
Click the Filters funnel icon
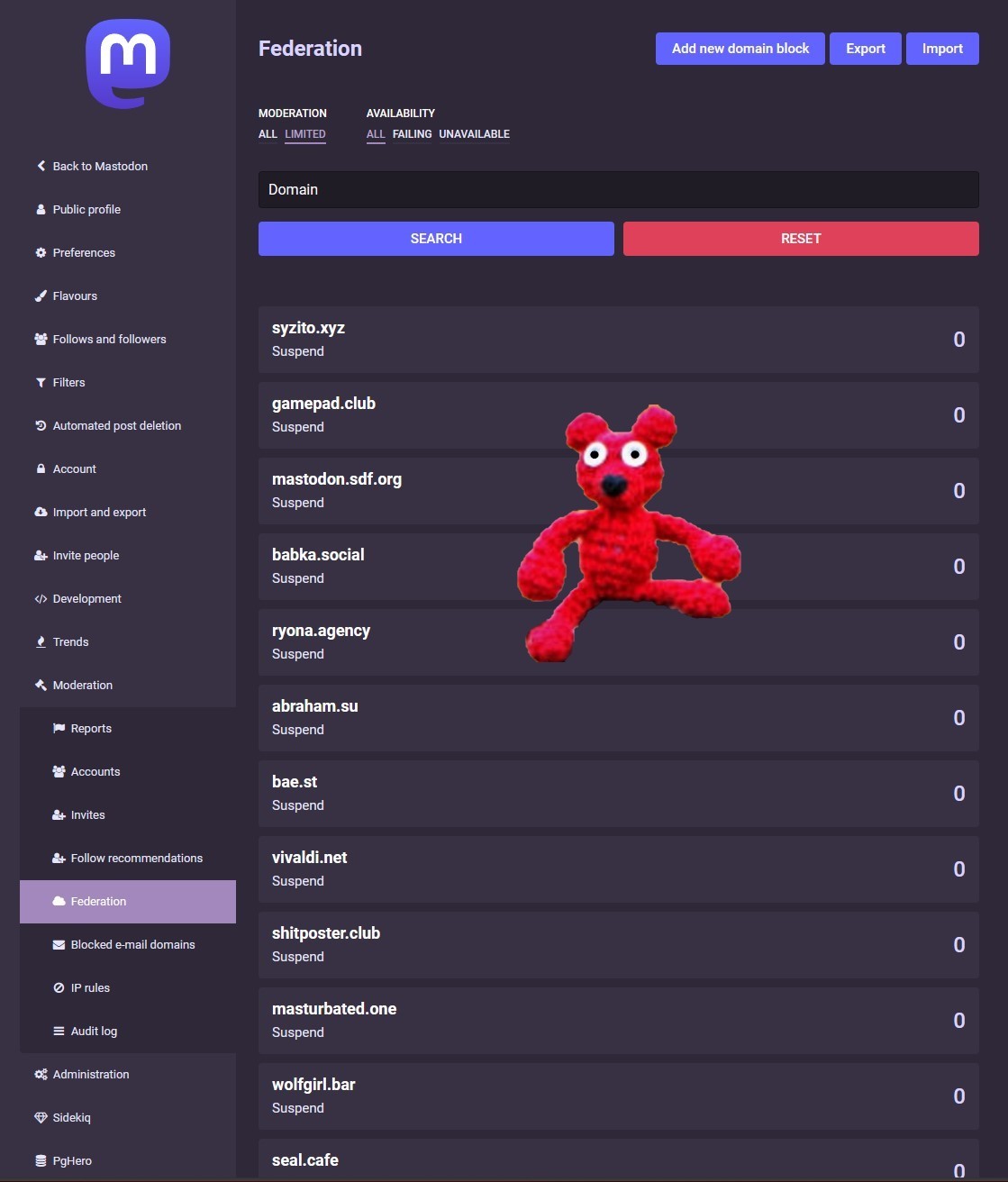[x=41, y=382]
